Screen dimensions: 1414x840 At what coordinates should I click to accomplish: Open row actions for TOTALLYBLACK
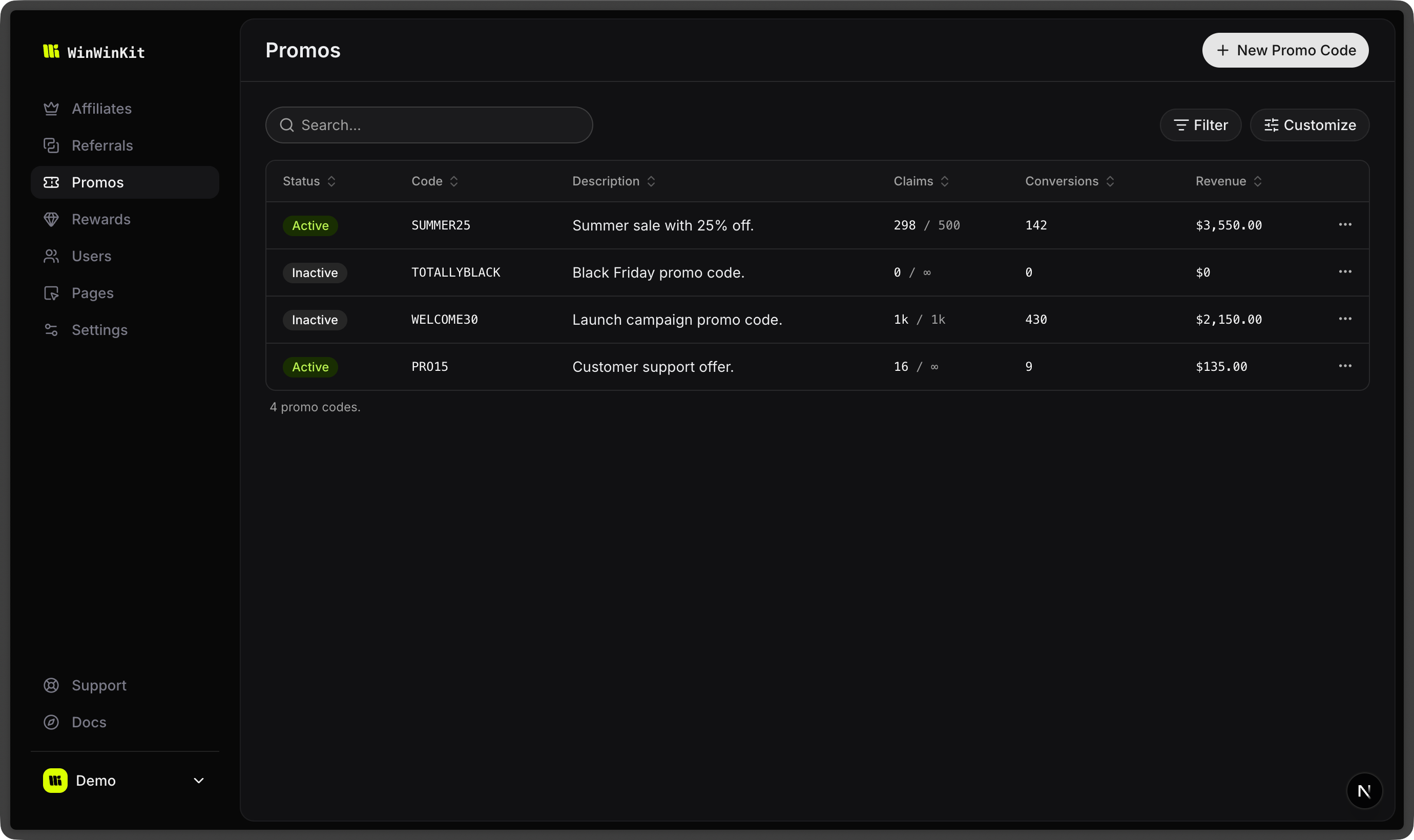(1345, 271)
